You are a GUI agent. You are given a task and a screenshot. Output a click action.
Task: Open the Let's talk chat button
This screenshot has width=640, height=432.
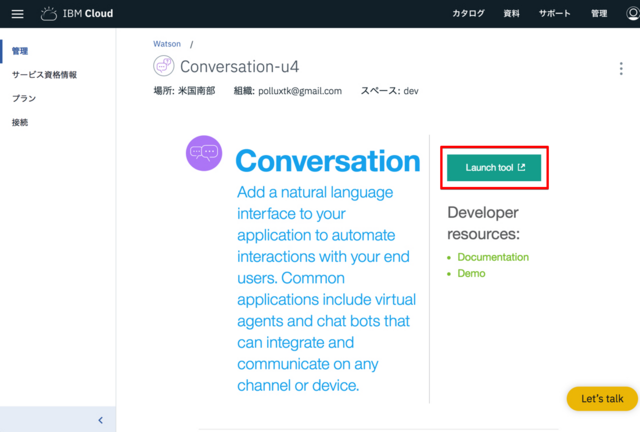602,399
